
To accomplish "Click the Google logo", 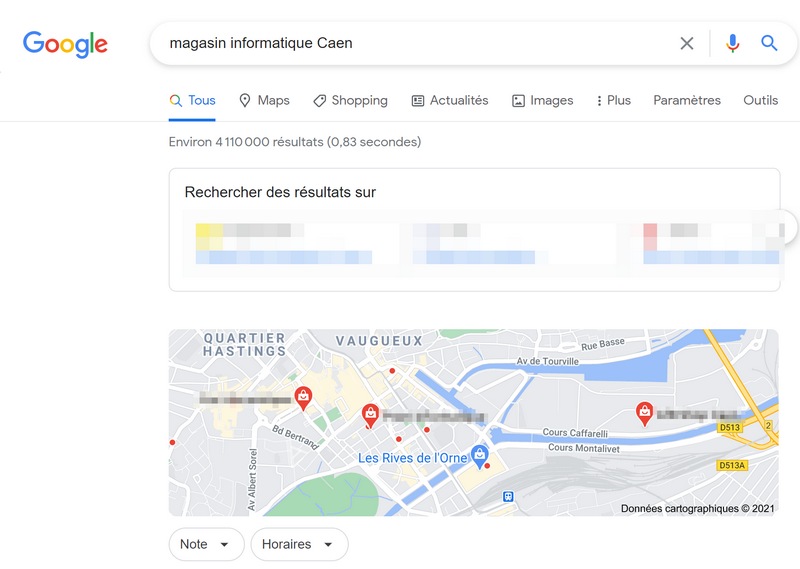I will pyautogui.click(x=65, y=44).
